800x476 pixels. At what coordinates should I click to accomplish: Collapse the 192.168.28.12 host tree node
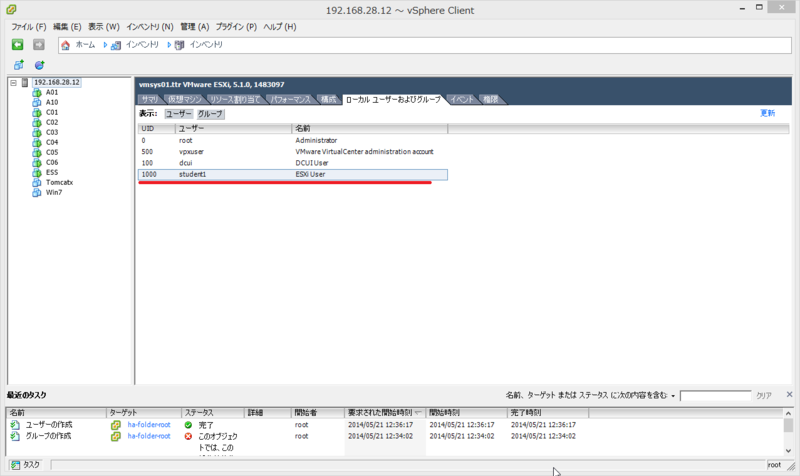pos(14,83)
